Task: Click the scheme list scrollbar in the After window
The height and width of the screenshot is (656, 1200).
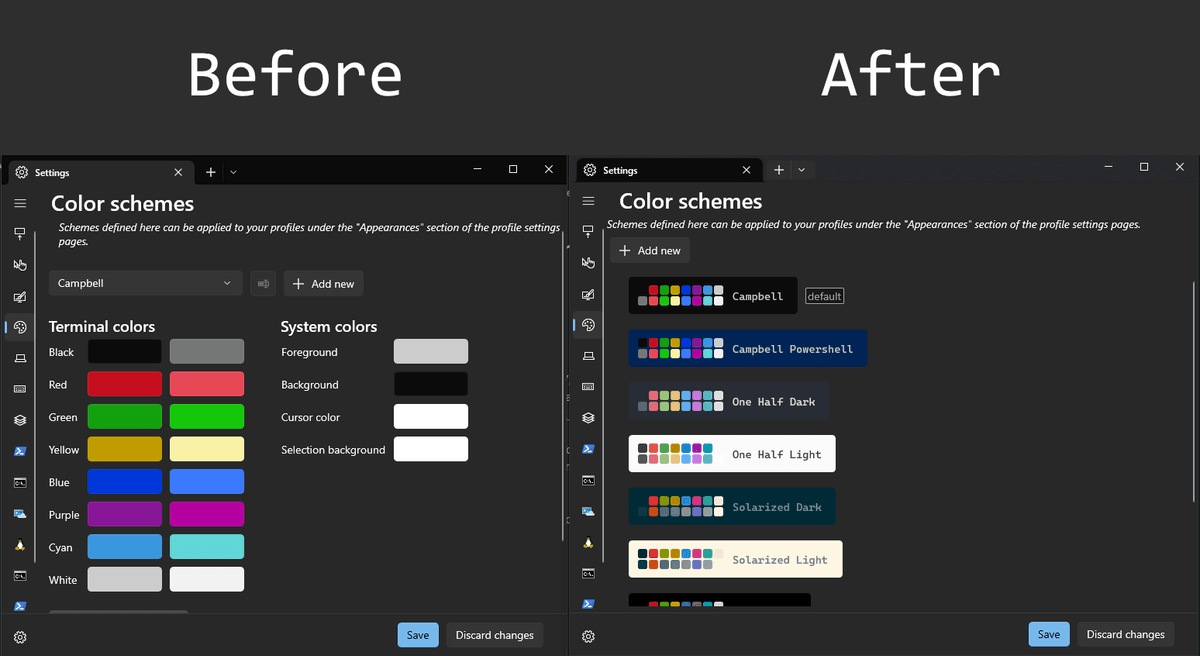Action: coord(1193,390)
